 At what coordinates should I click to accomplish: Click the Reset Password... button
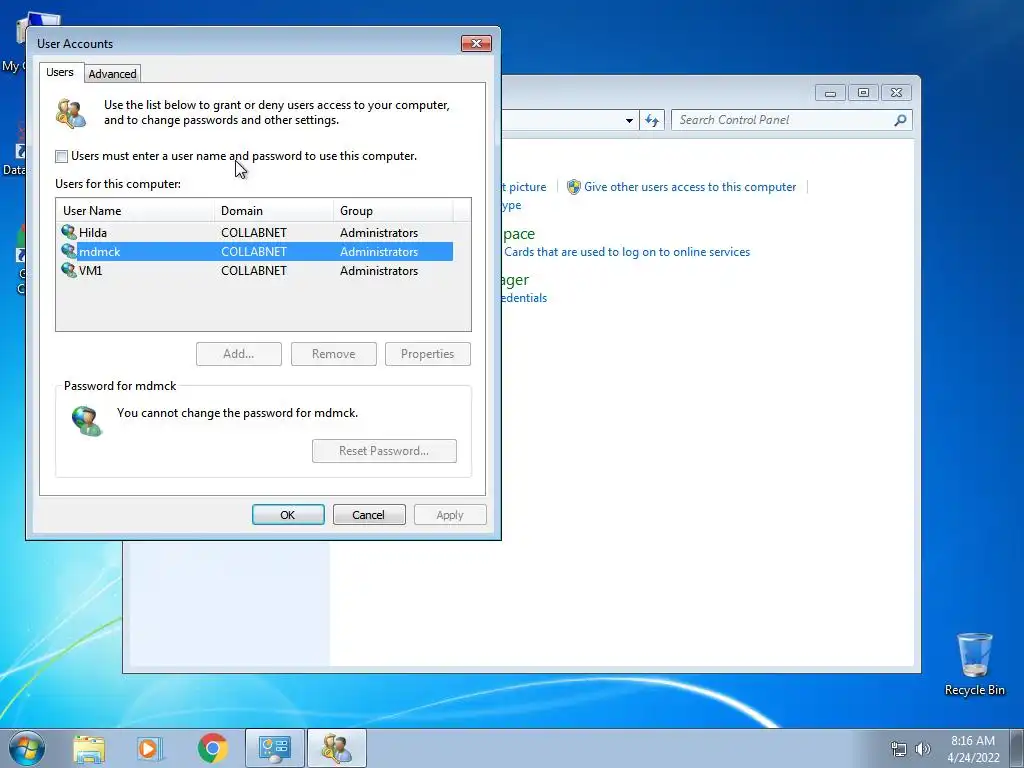[384, 451]
